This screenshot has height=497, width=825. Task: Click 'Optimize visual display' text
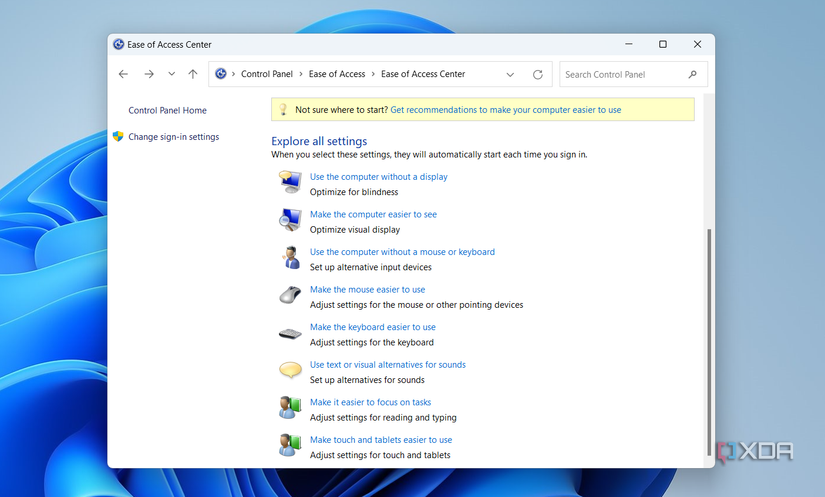coord(355,230)
